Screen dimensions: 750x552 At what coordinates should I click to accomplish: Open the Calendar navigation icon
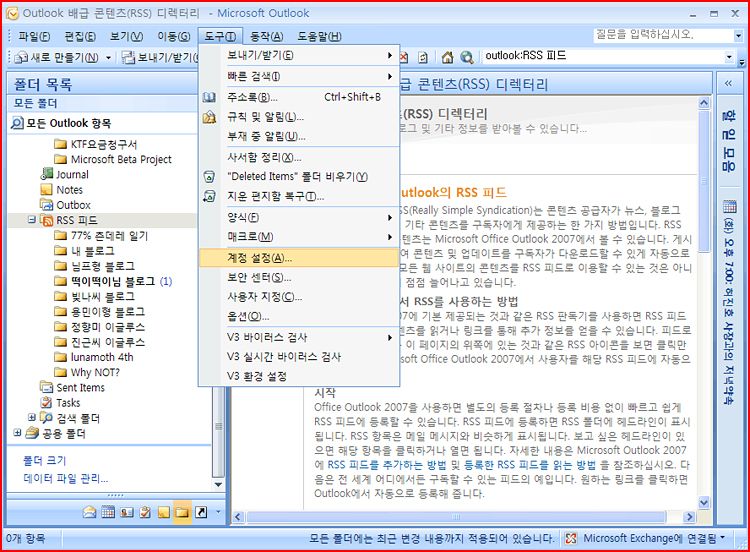click(108, 512)
